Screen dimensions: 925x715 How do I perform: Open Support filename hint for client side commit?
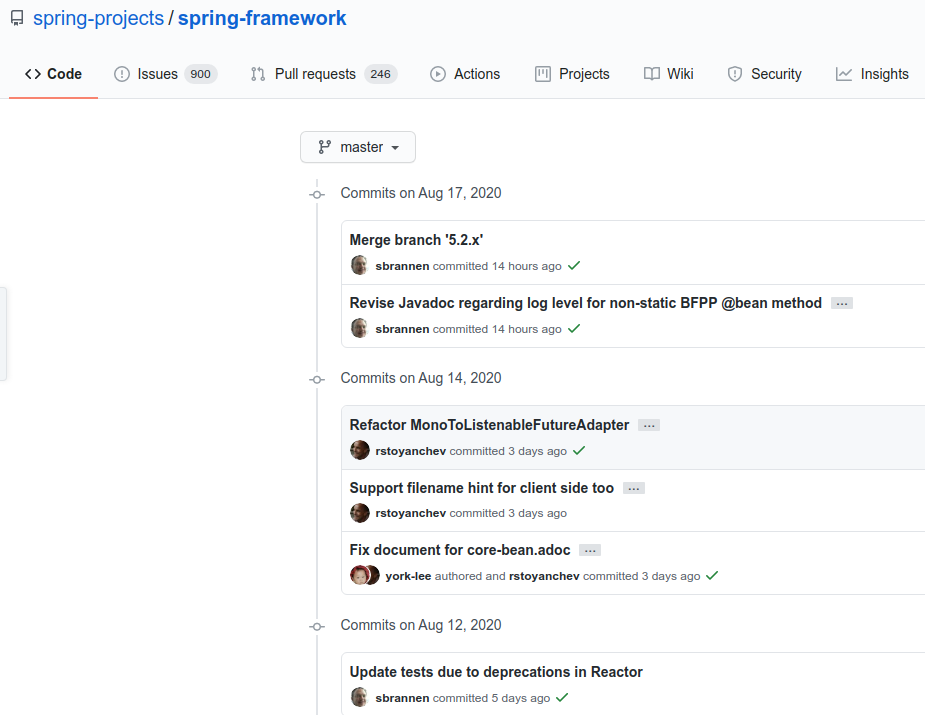(481, 488)
